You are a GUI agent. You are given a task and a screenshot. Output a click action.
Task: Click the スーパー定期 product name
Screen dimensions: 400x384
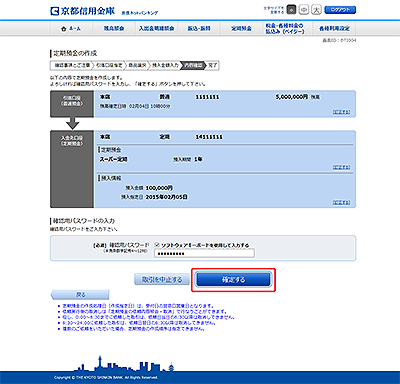click(x=113, y=159)
